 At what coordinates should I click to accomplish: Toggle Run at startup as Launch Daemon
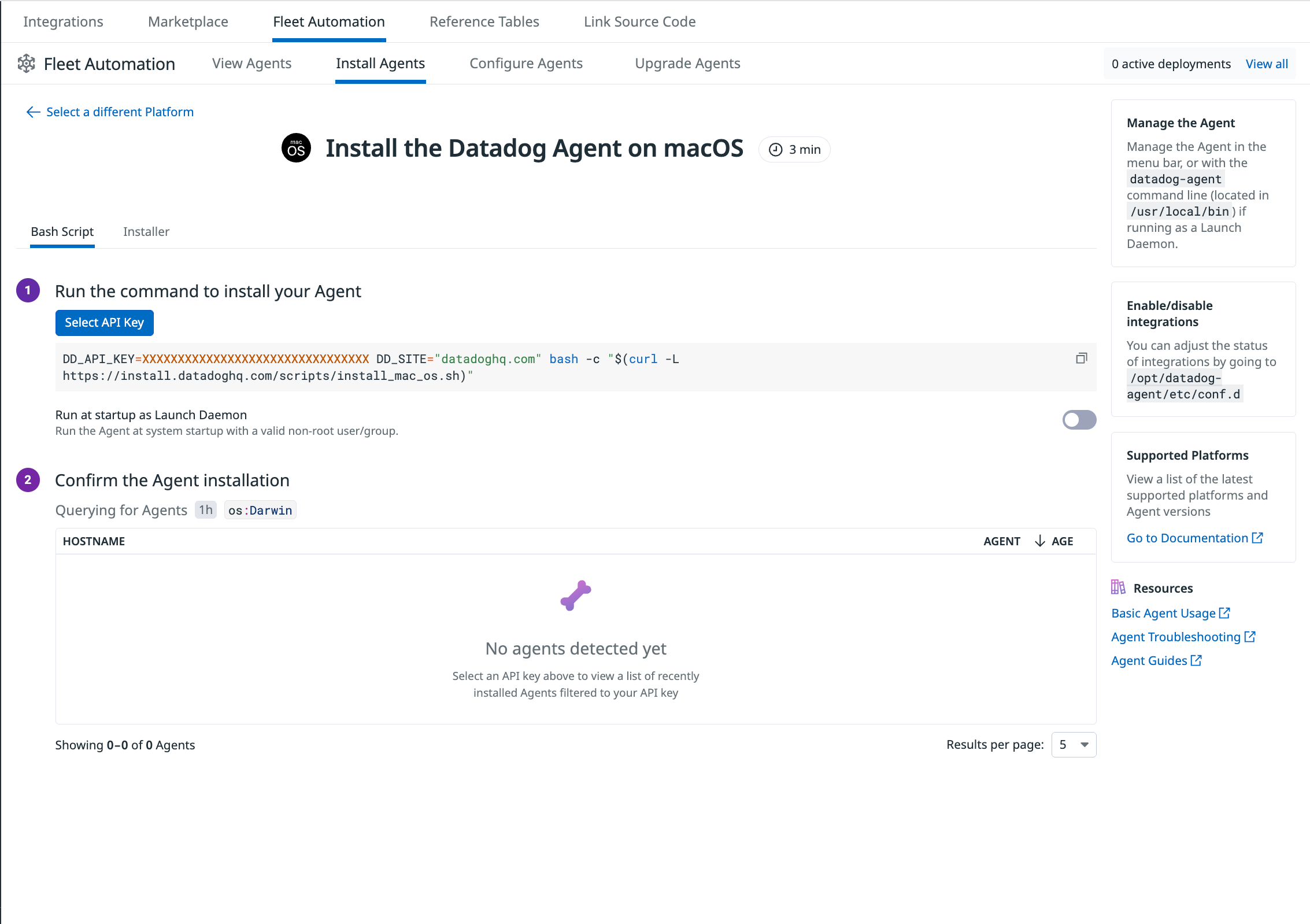click(x=1079, y=420)
